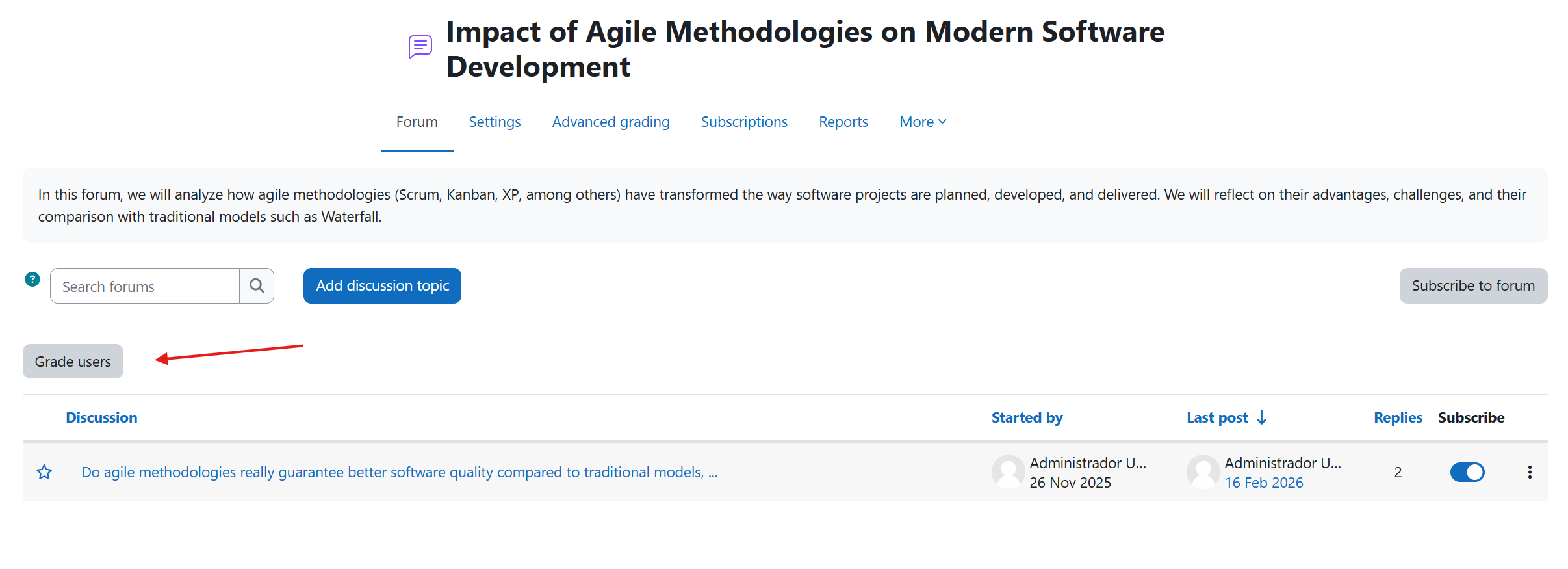Click the forum speech bubble icon
1568x569 pixels.
420,47
